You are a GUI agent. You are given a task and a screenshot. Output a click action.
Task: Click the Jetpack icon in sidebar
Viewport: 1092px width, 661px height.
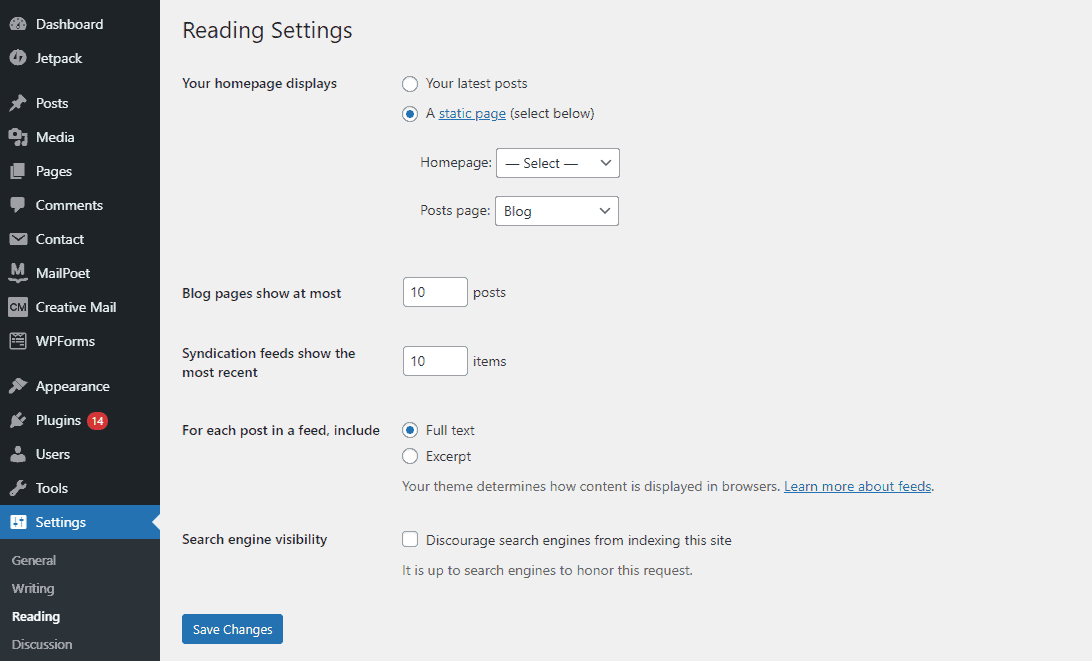pyautogui.click(x=18, y=58)
